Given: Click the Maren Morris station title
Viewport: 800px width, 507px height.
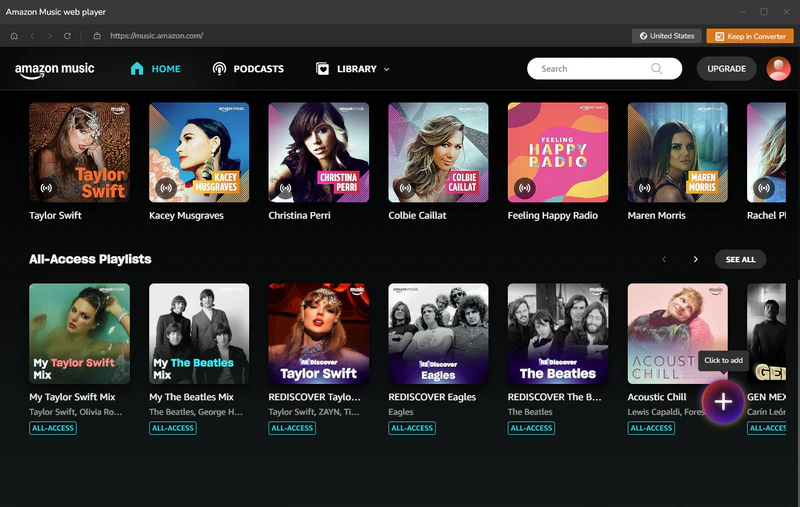Looking at the screenshot, I should pos(657,215).
